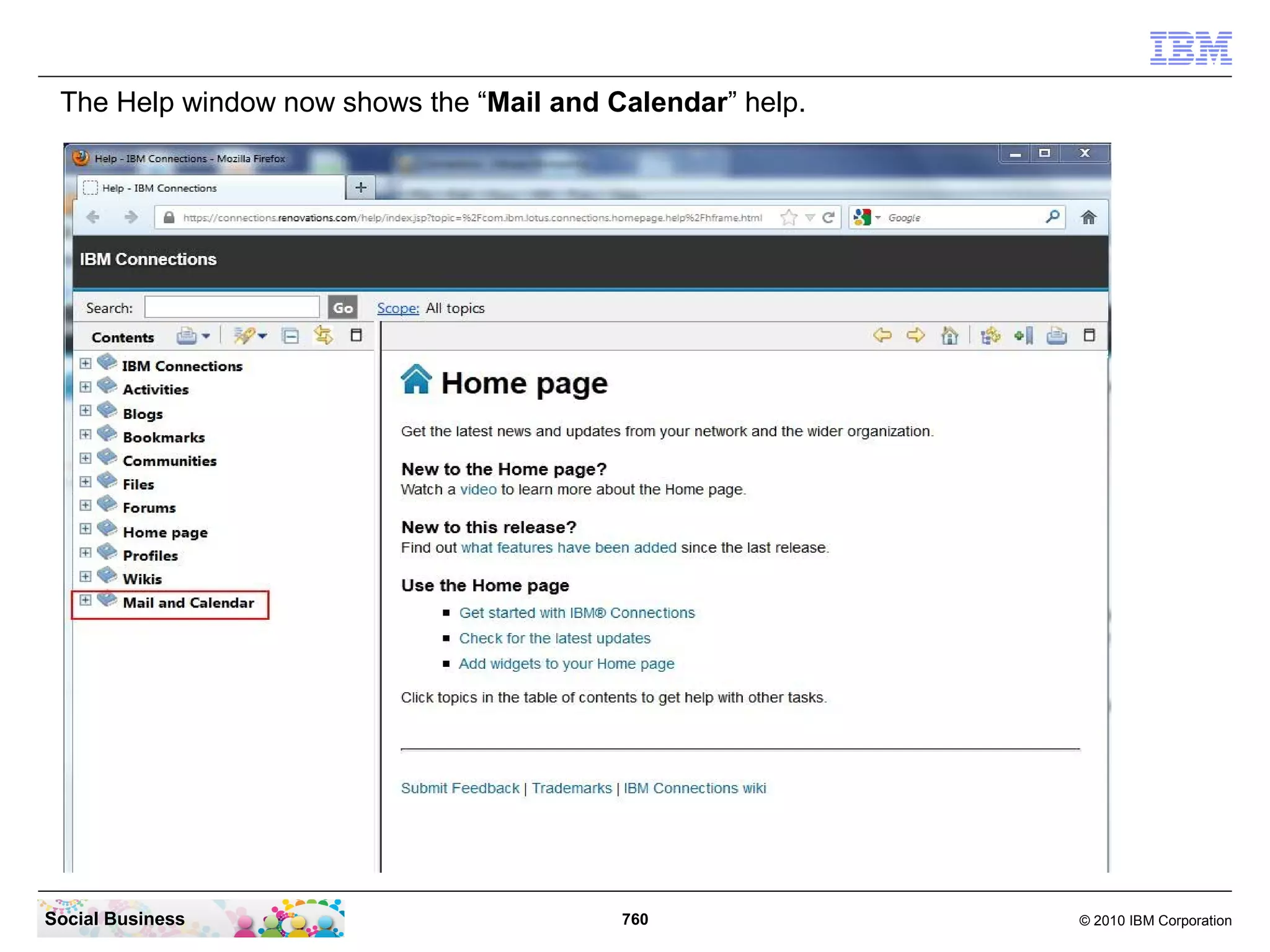The image size is (1270, 952).
Task: Expand the Blogs tree node
Action: [86, 410]
